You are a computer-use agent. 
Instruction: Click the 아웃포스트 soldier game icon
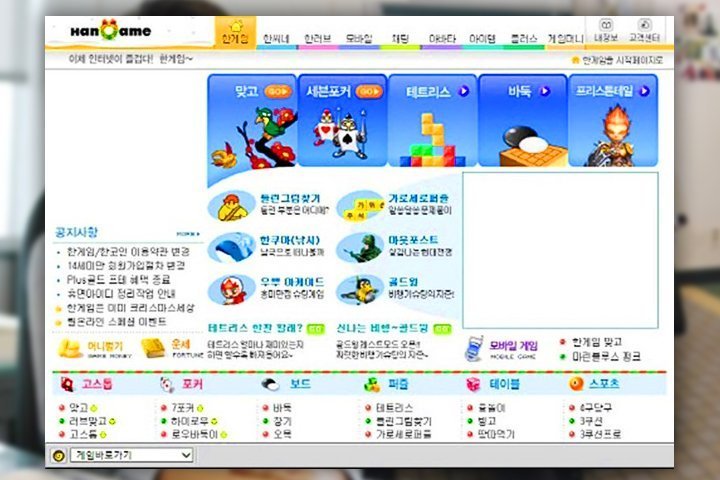[x=361, y=247]
